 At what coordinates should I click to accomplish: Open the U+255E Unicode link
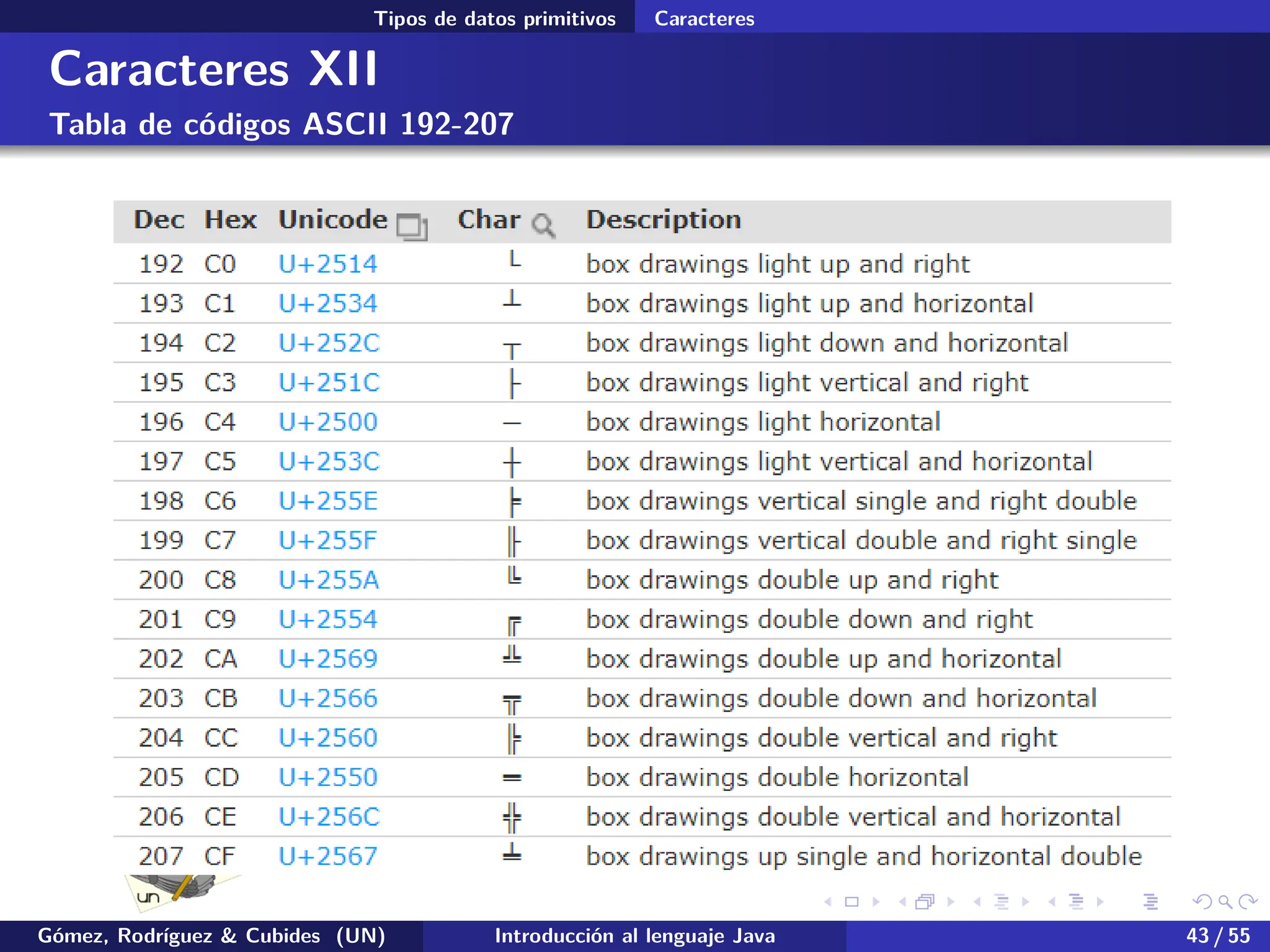[328, 501]
